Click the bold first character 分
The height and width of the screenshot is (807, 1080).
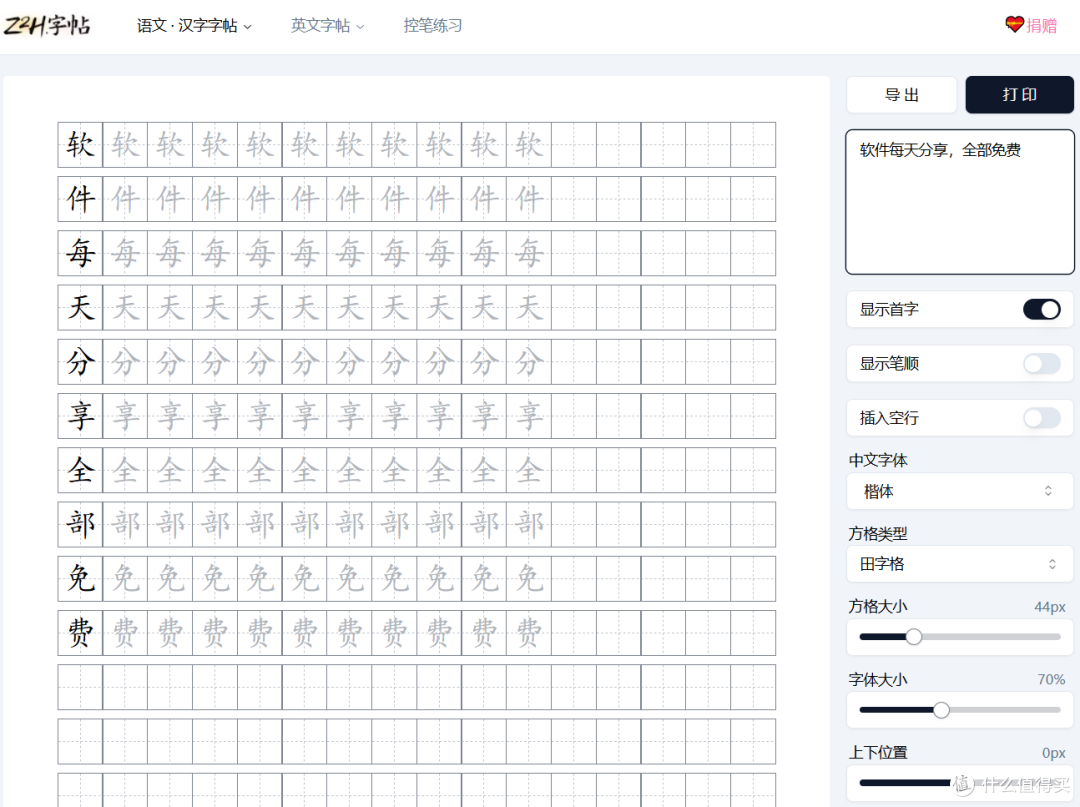(x=81, y=362)
